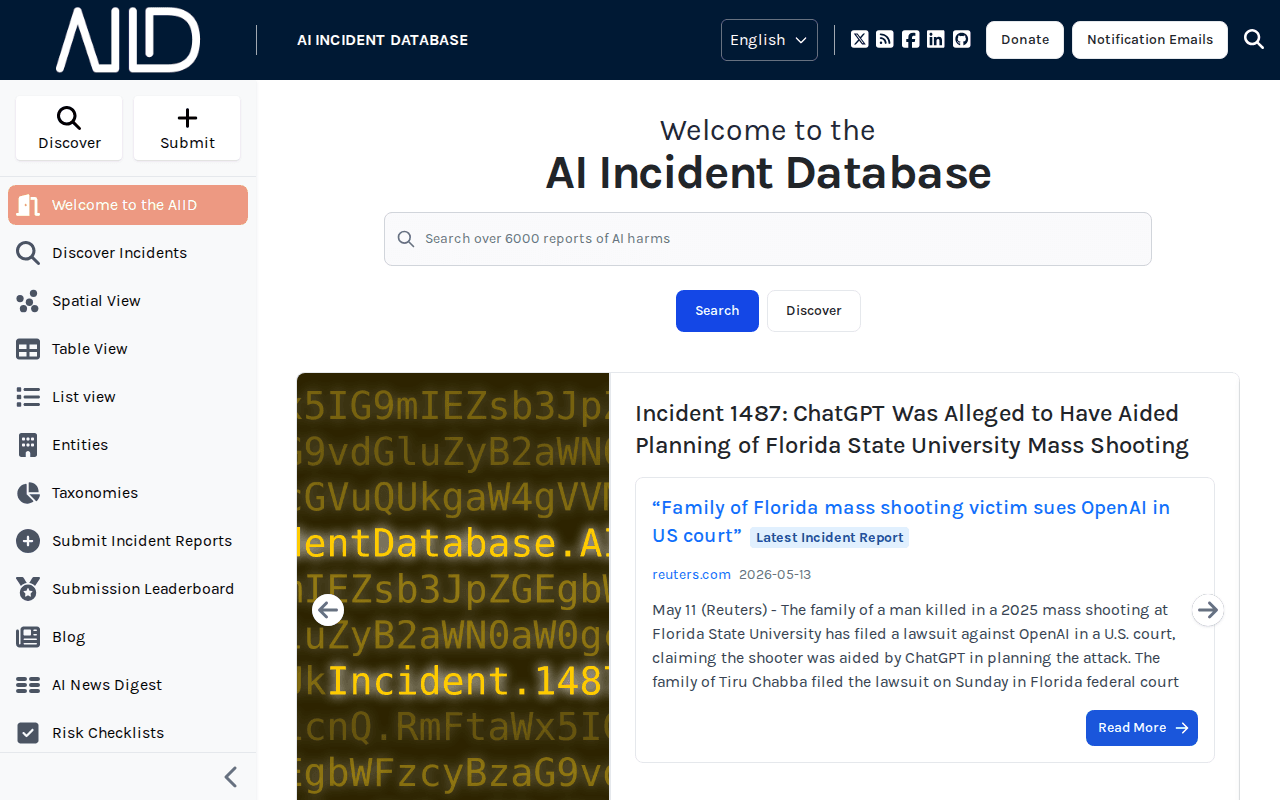Screen dimensions: 1280x800
Task: Click the Submit plus tile in sidebar
Action: [x=187, y=128]
